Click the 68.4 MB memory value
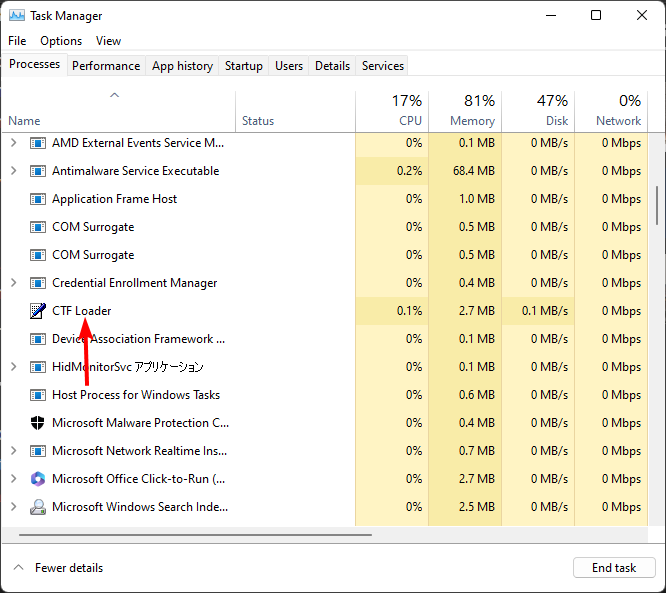Screen dimensions: 666x593 (x=474, y=171)
